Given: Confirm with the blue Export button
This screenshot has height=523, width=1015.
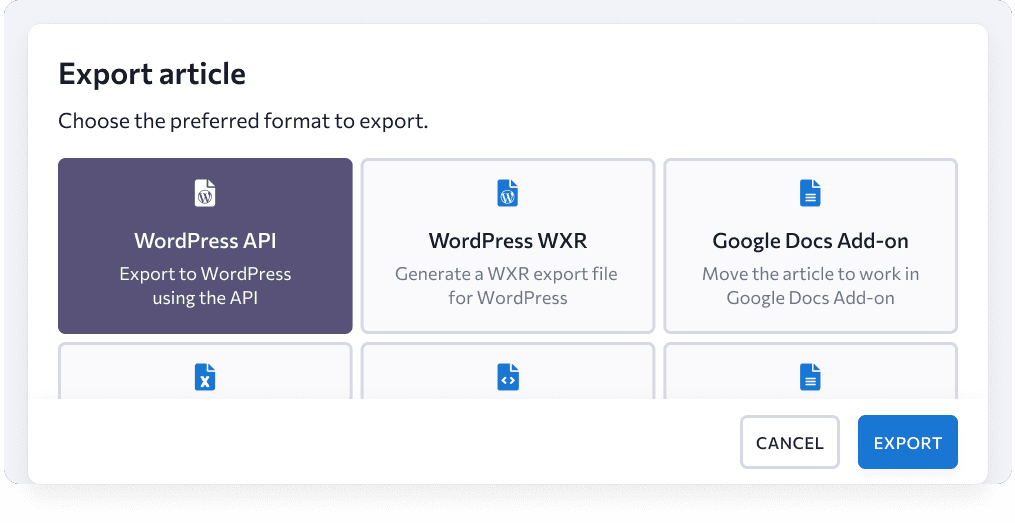Looking at the screenshot, I should (908, 442).
